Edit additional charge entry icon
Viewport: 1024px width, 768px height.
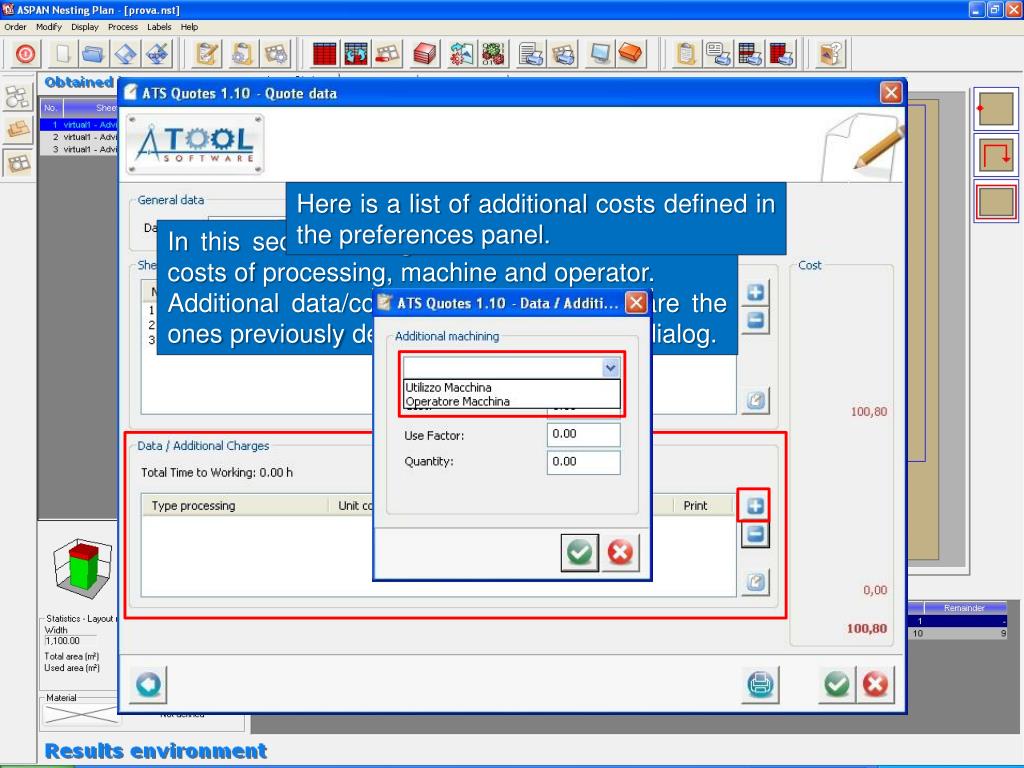tap(756, 581)
